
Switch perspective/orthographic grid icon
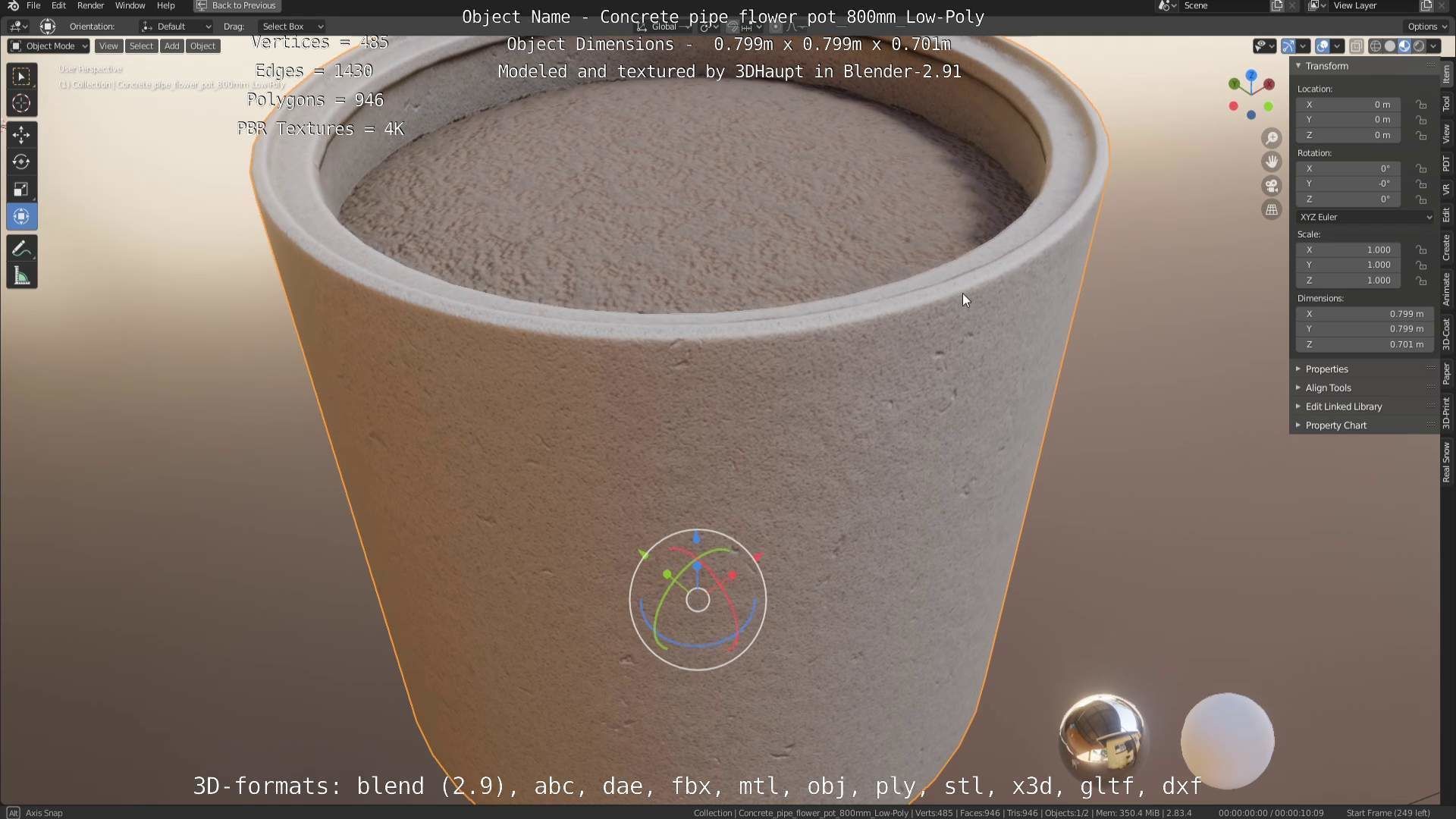1272,209
